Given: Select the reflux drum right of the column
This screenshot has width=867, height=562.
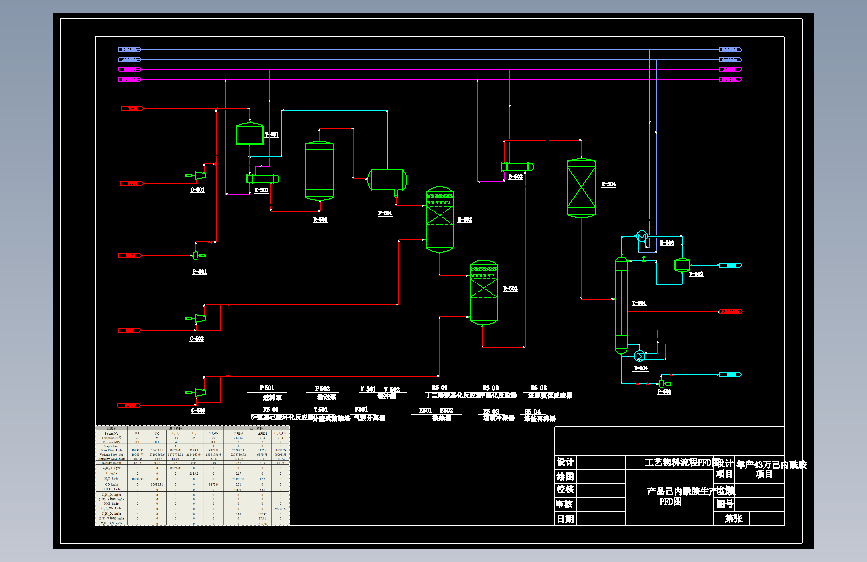Looking at the screenshot, I should click(682, 265).
